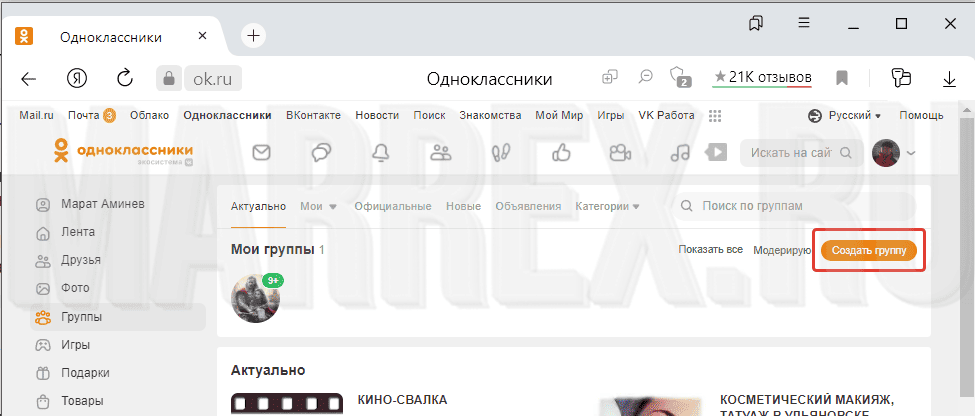Open the discussions chat bubbles icon

321,152
